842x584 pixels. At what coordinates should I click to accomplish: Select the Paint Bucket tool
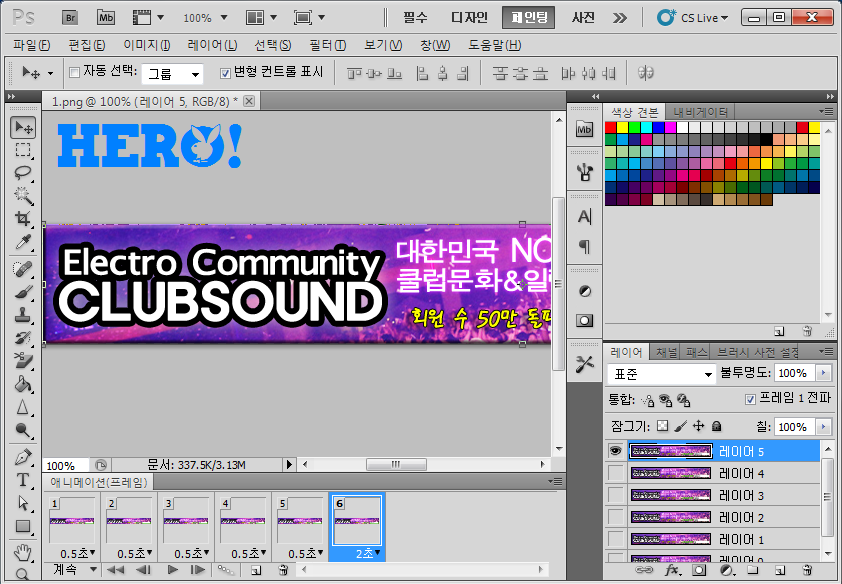tap(23, 383)
